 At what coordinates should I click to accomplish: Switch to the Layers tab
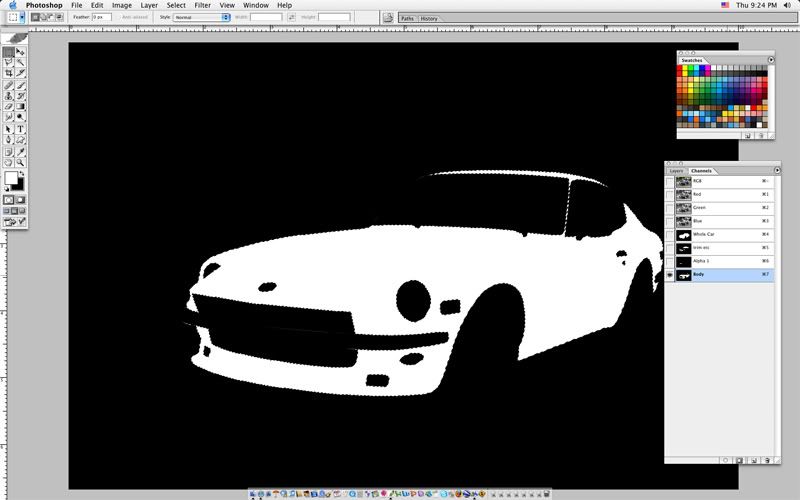[677, 171]
